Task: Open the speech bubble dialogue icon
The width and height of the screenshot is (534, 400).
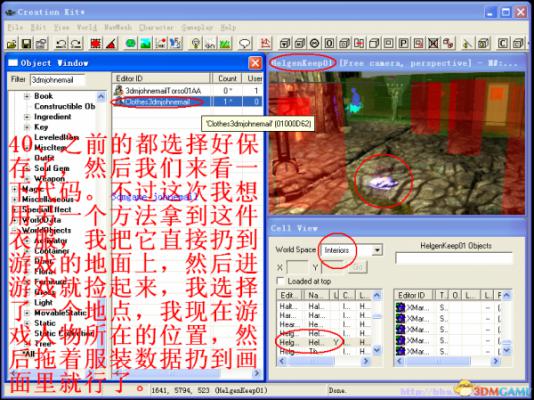Action: pyautogui.click(x=245, y=44)
